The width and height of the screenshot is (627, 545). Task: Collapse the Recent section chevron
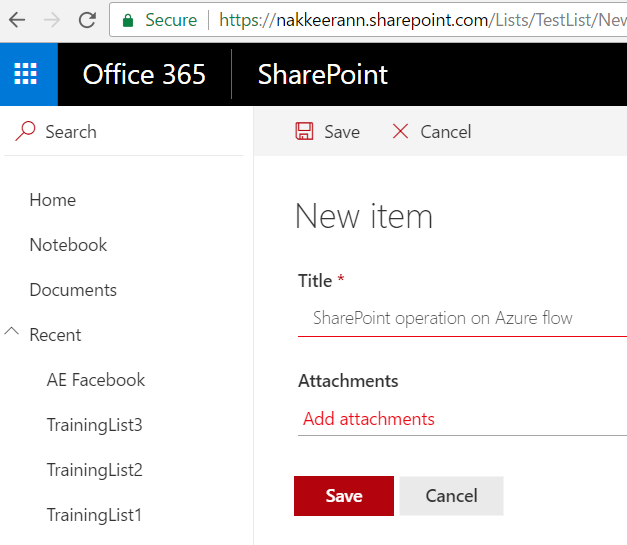tap(13, 334)
